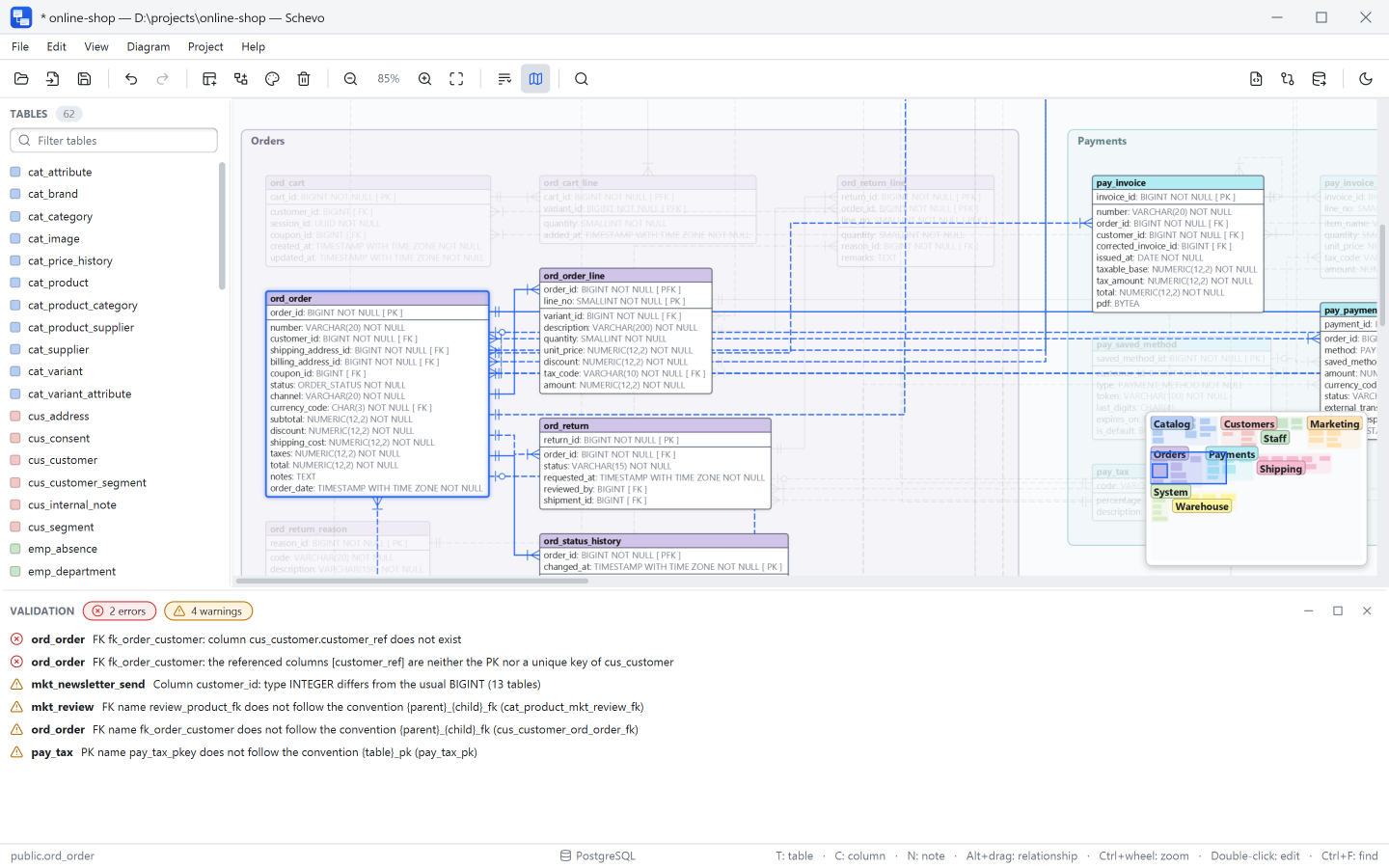1389x868 pixels.
Task: Open the Help menu
Action: tap(254, 46)
